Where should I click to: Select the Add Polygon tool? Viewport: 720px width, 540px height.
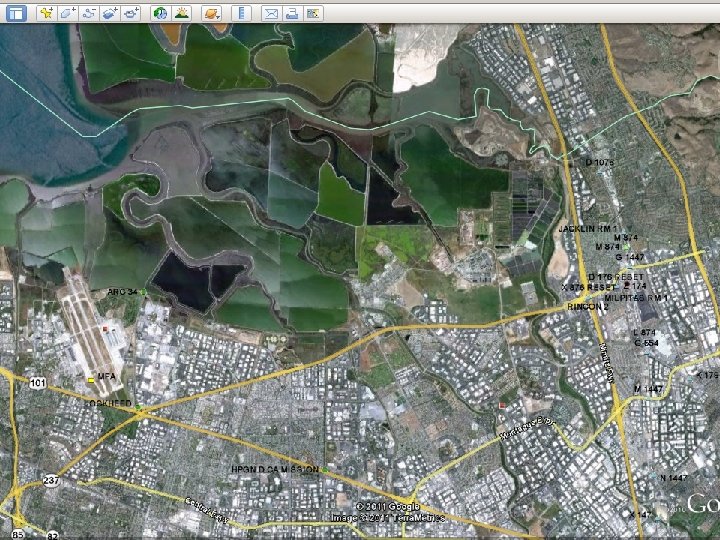coord(68,13)
